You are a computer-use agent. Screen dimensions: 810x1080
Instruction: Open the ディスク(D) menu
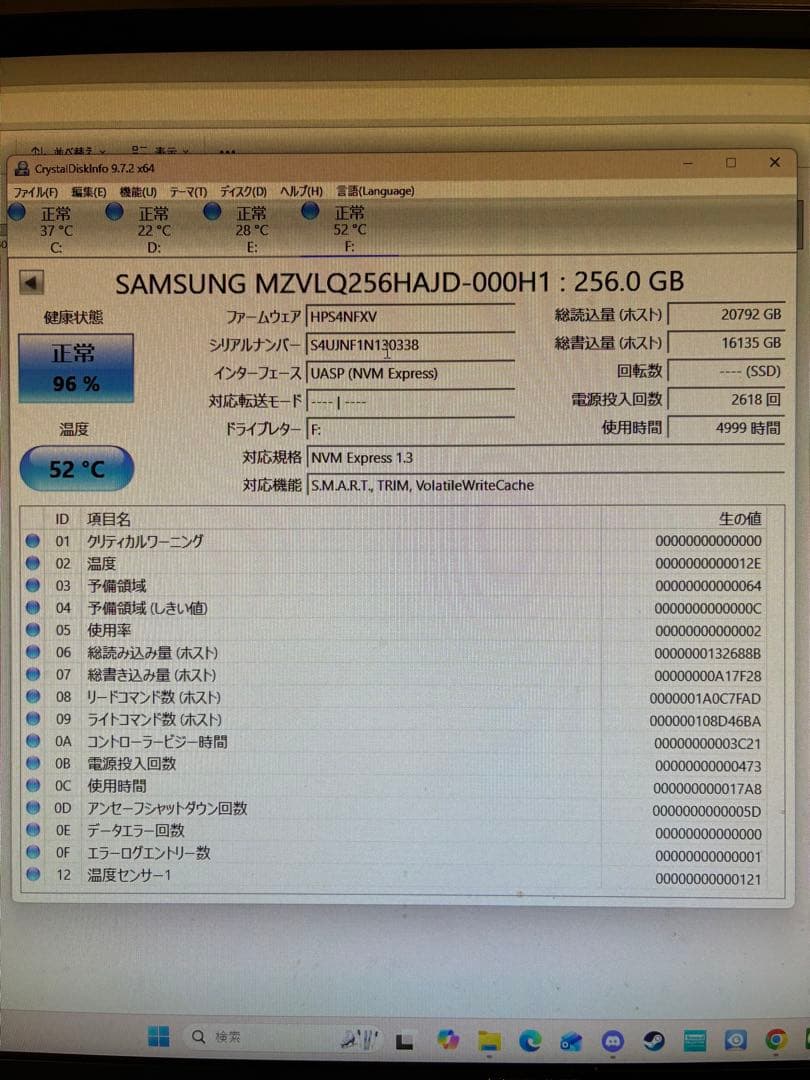pos(243,191)
